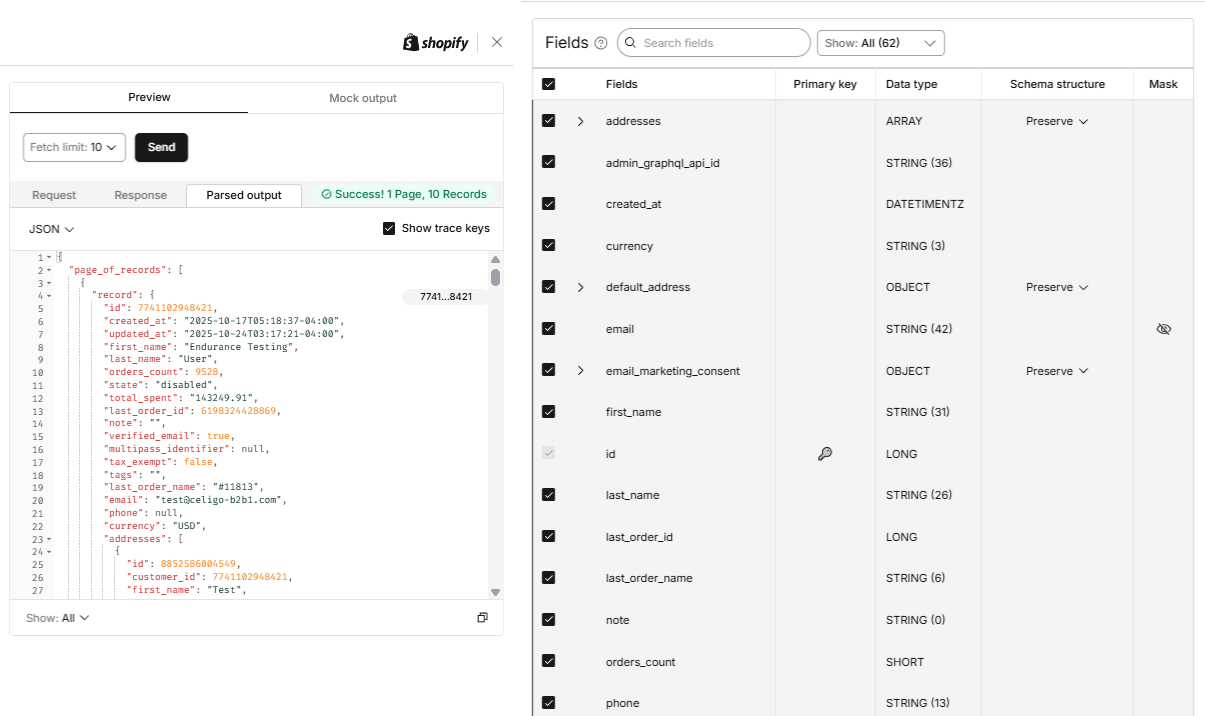Image resolution: width=1205 pixels, height=716 pixels.
Task: Click the Send button
Action: (x=161, y=147)
